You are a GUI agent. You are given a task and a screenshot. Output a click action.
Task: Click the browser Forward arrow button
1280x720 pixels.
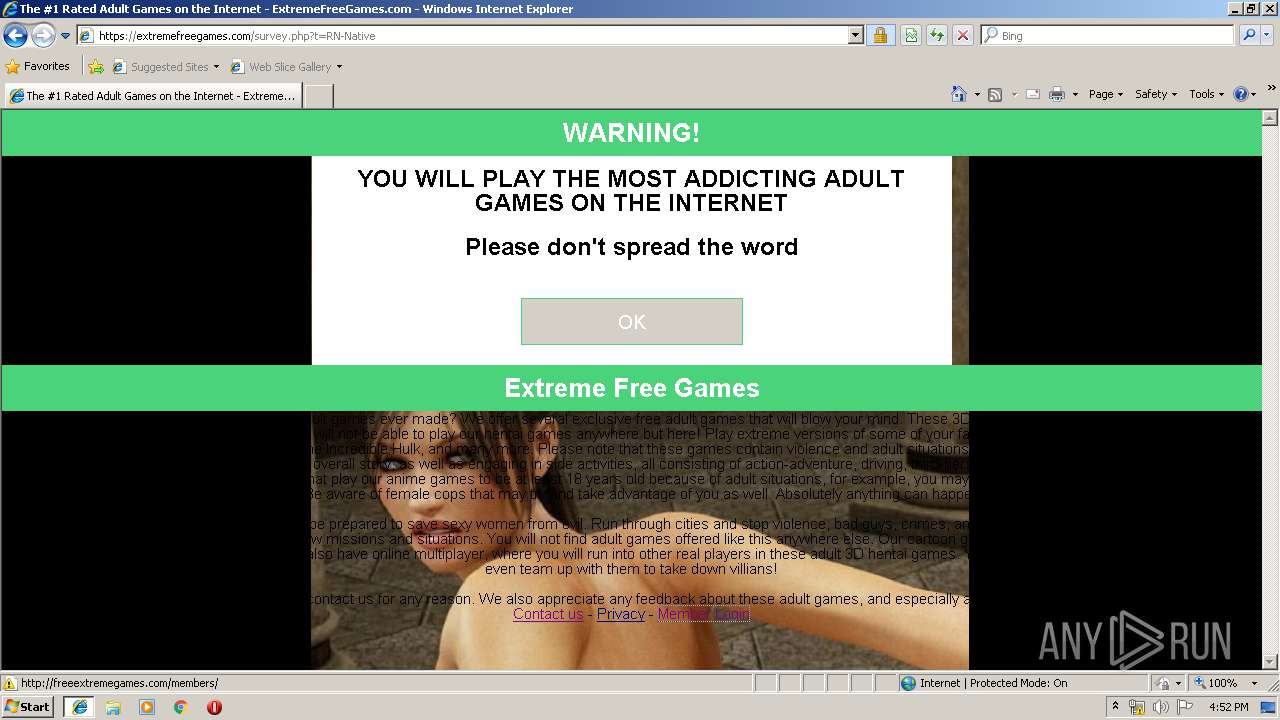point(43,36)
